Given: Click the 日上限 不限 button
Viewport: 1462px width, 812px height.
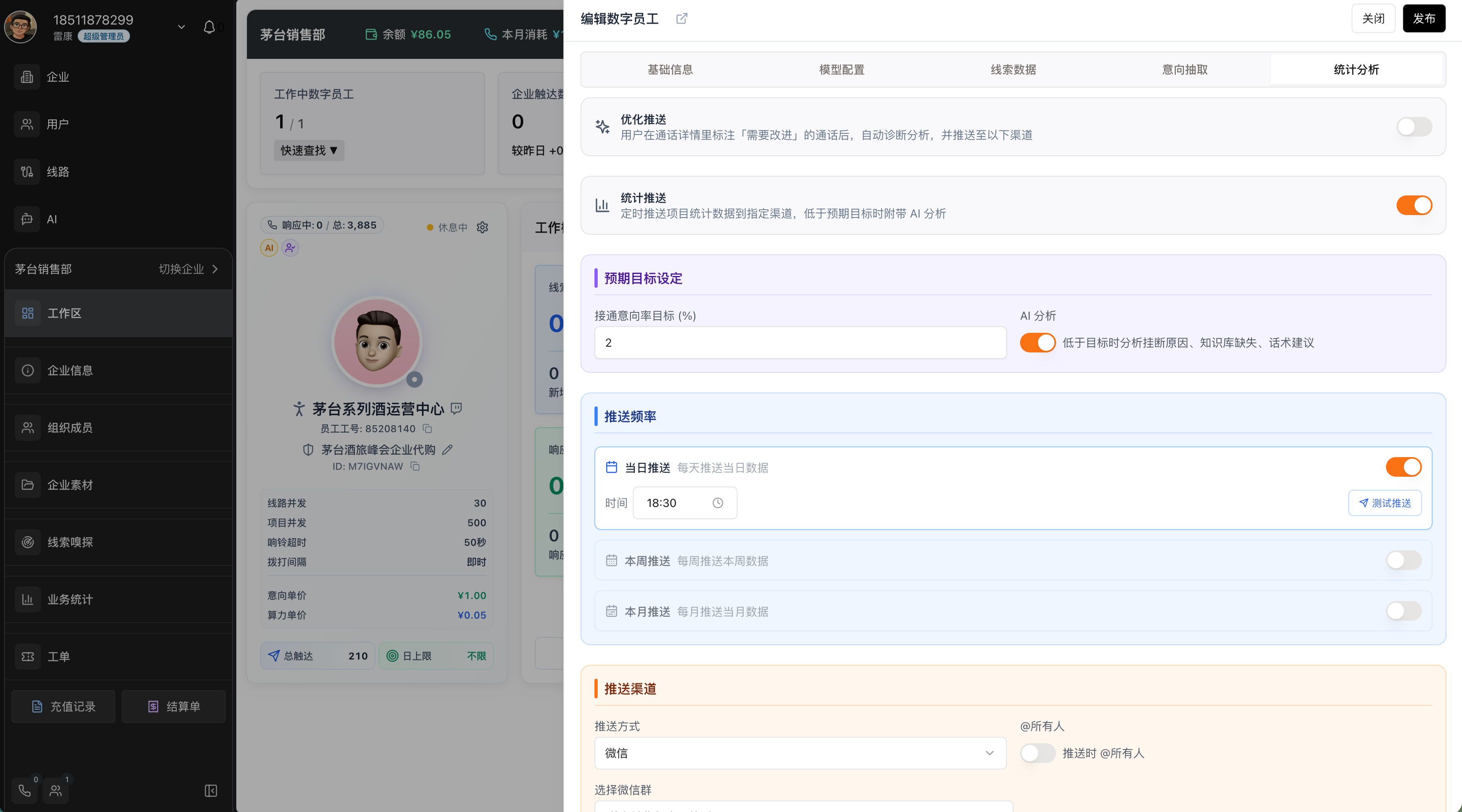Looking at the screenshot, I should coord(436,656).
